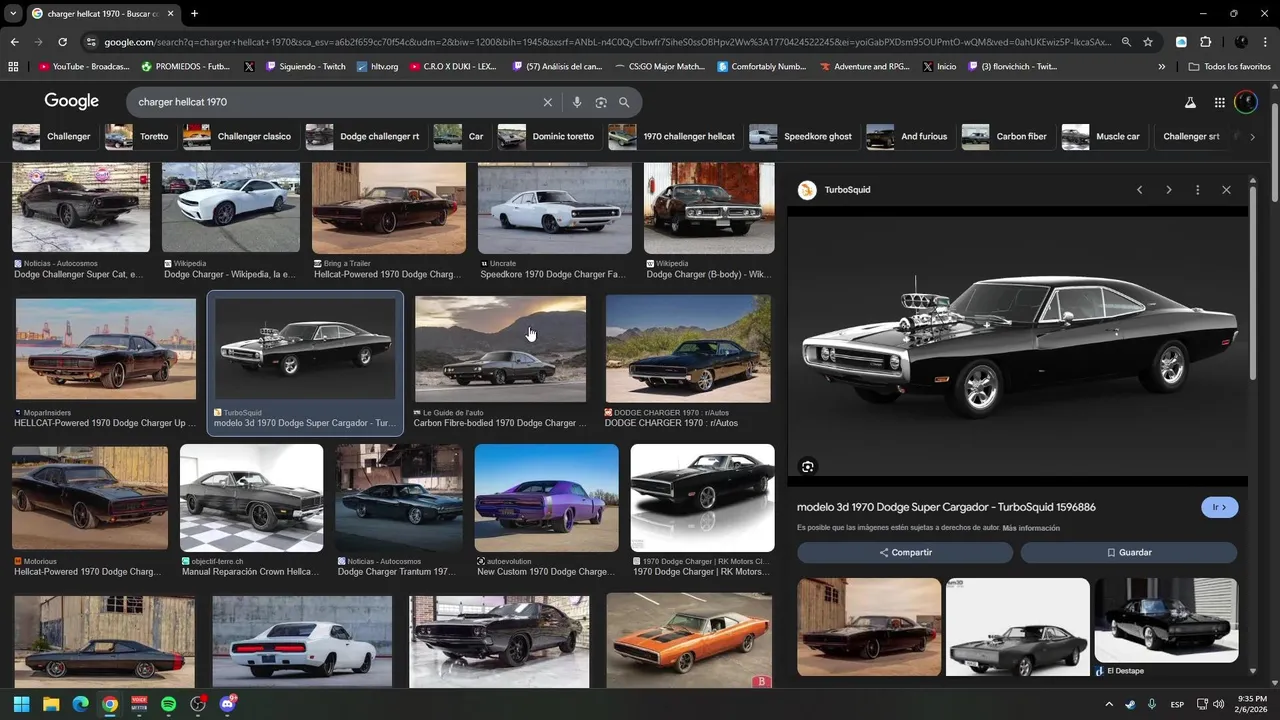Expand the hidden system tray icons

1108,704
